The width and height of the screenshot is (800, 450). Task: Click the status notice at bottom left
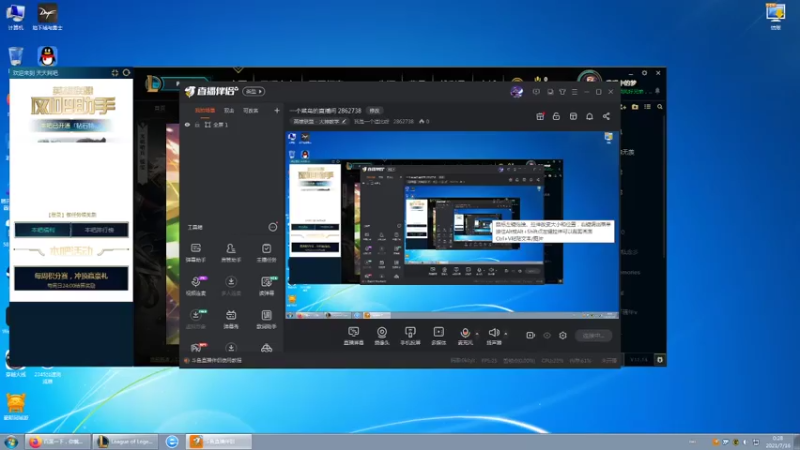click(x=213, y=360)
